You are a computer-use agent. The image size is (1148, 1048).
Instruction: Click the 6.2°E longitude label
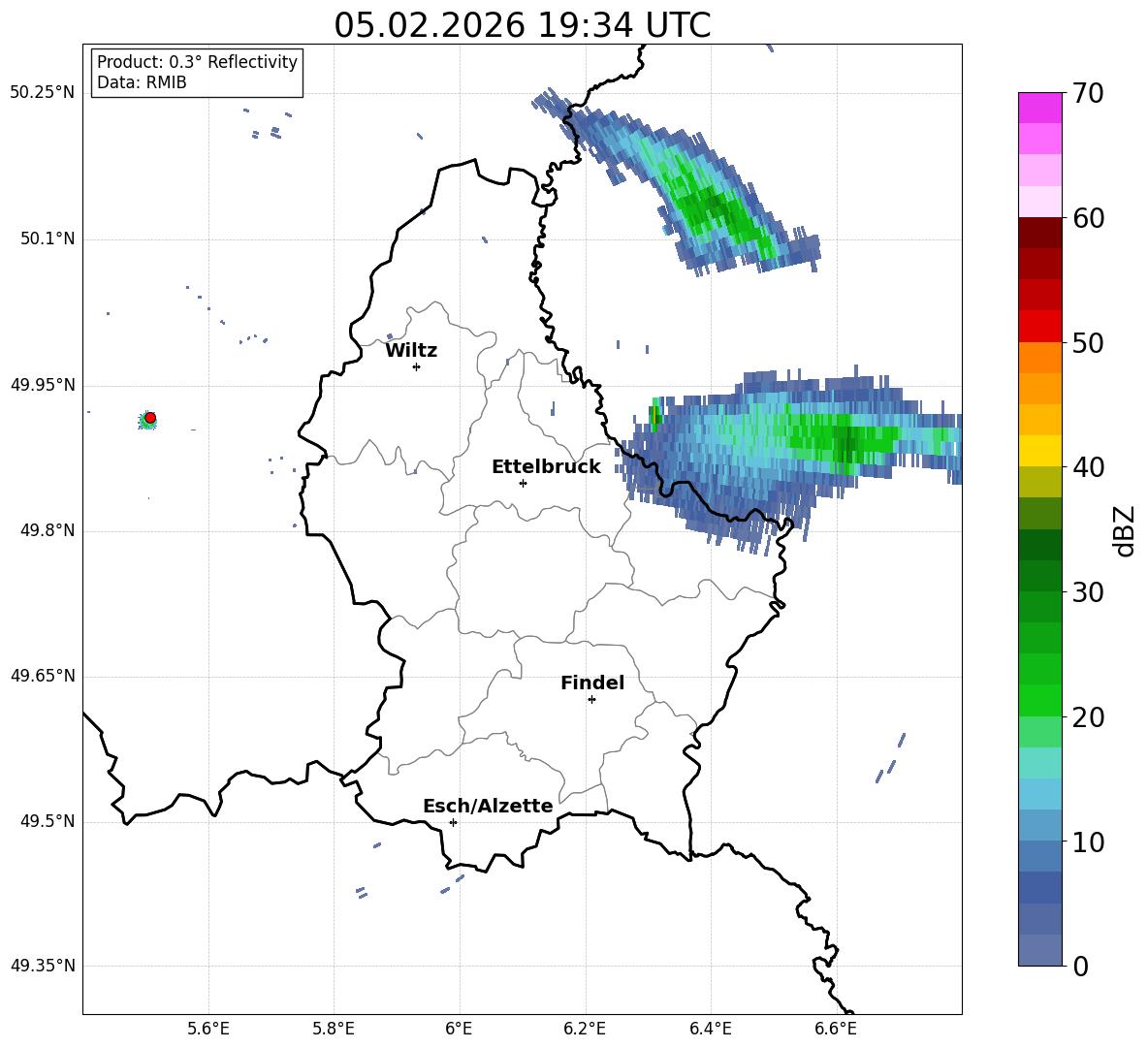pyautogui.click(x=585, y=1029)
